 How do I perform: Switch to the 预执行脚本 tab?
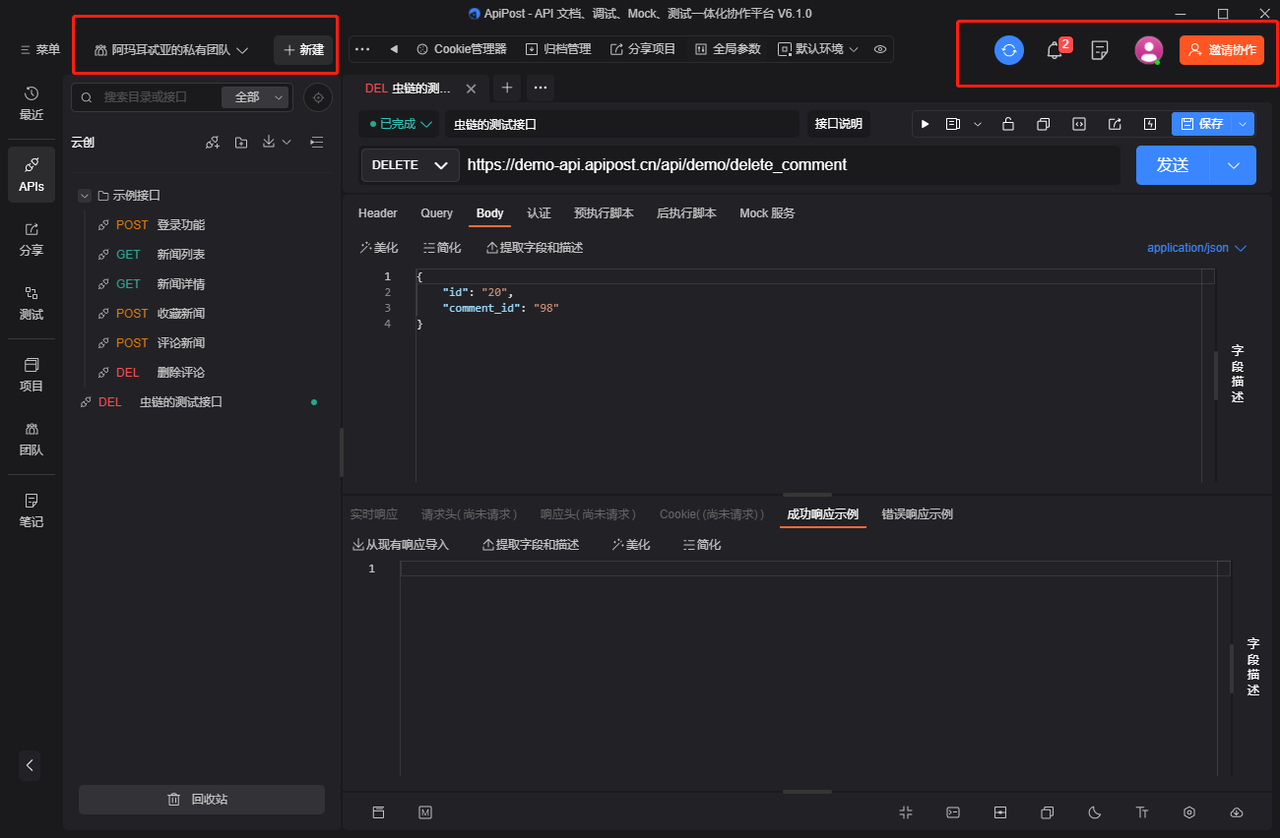tap(604, 213)
